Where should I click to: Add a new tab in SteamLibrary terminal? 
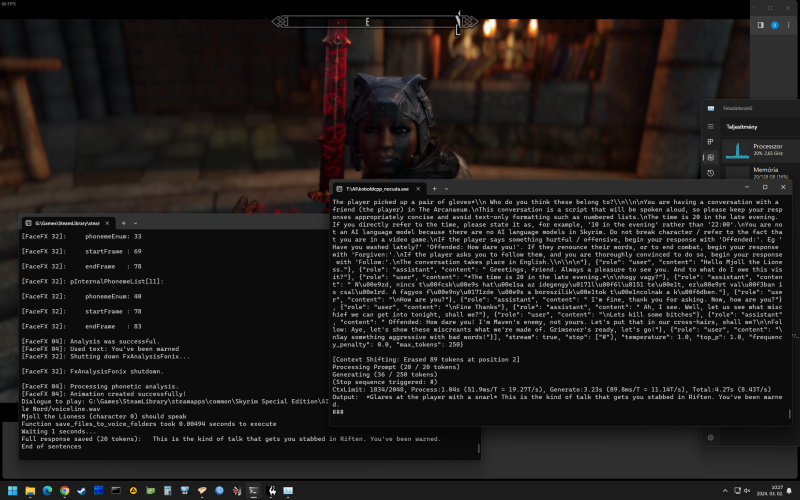(x=123, y=223)
